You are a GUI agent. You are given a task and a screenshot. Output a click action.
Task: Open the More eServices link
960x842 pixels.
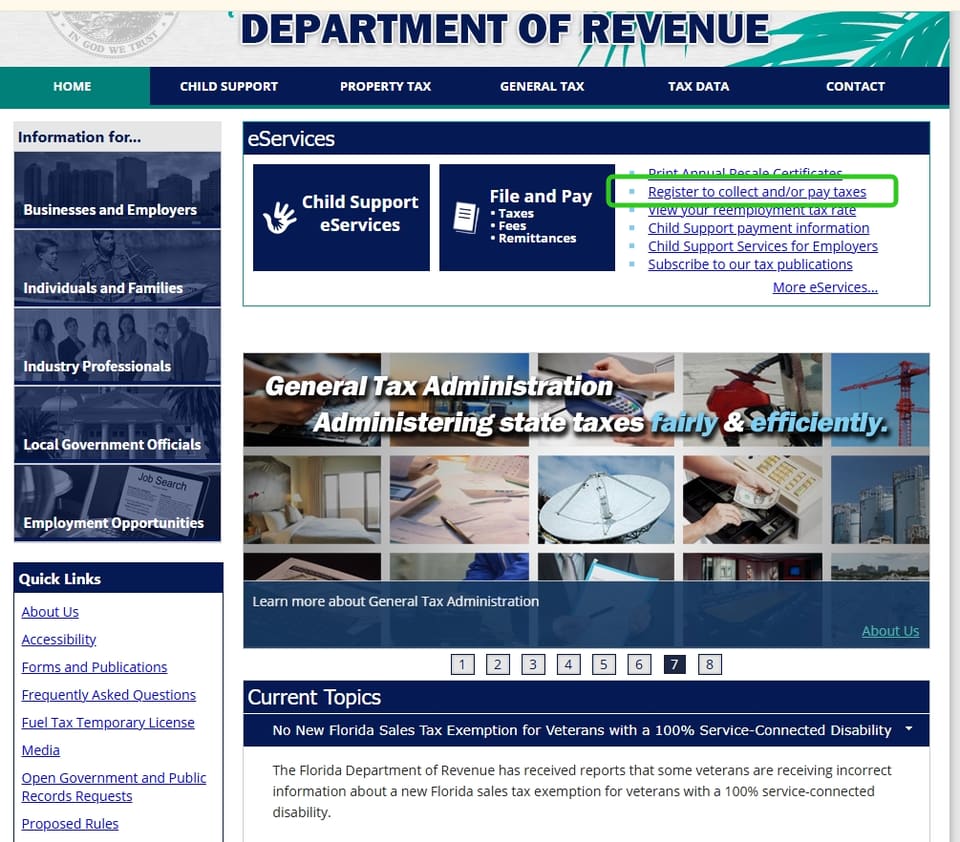825,287
